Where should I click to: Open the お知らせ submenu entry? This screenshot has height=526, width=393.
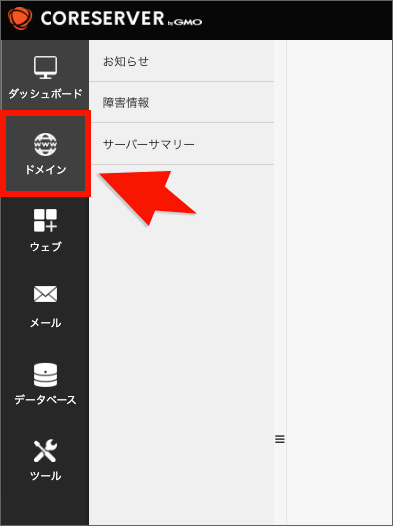181,61
